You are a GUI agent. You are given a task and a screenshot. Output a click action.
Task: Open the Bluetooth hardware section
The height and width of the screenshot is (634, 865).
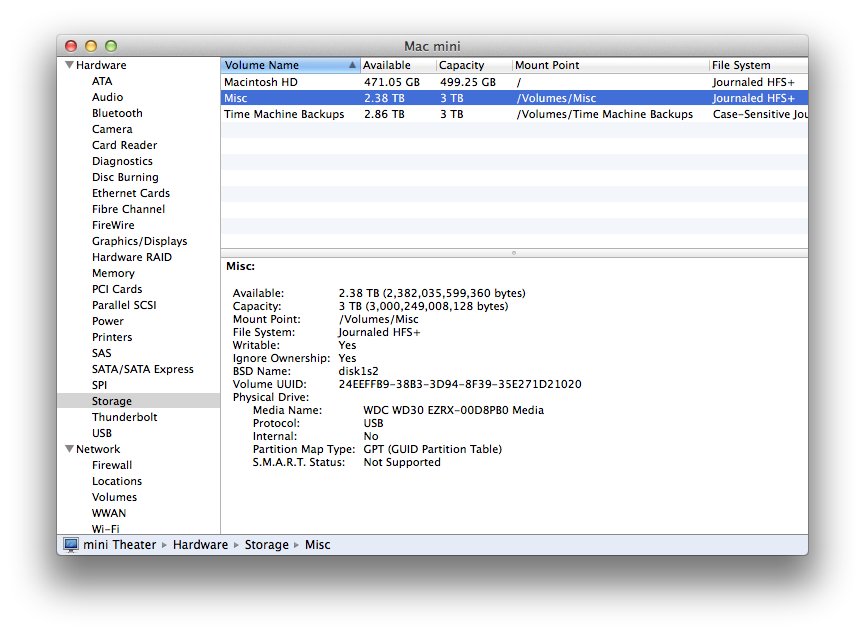pyautogui.click(x=117, y=113)
